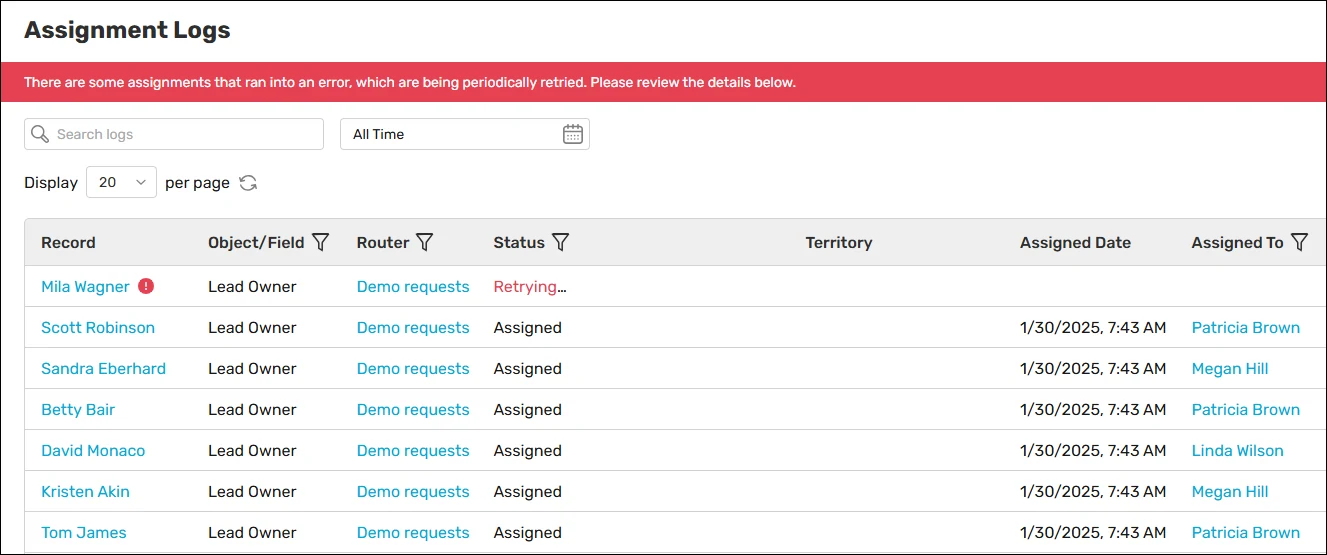The width and height of the screenshot is (1327, 555).
Task: Open Demo requests router in Tom James row
Action: click(x=413, y=533)
